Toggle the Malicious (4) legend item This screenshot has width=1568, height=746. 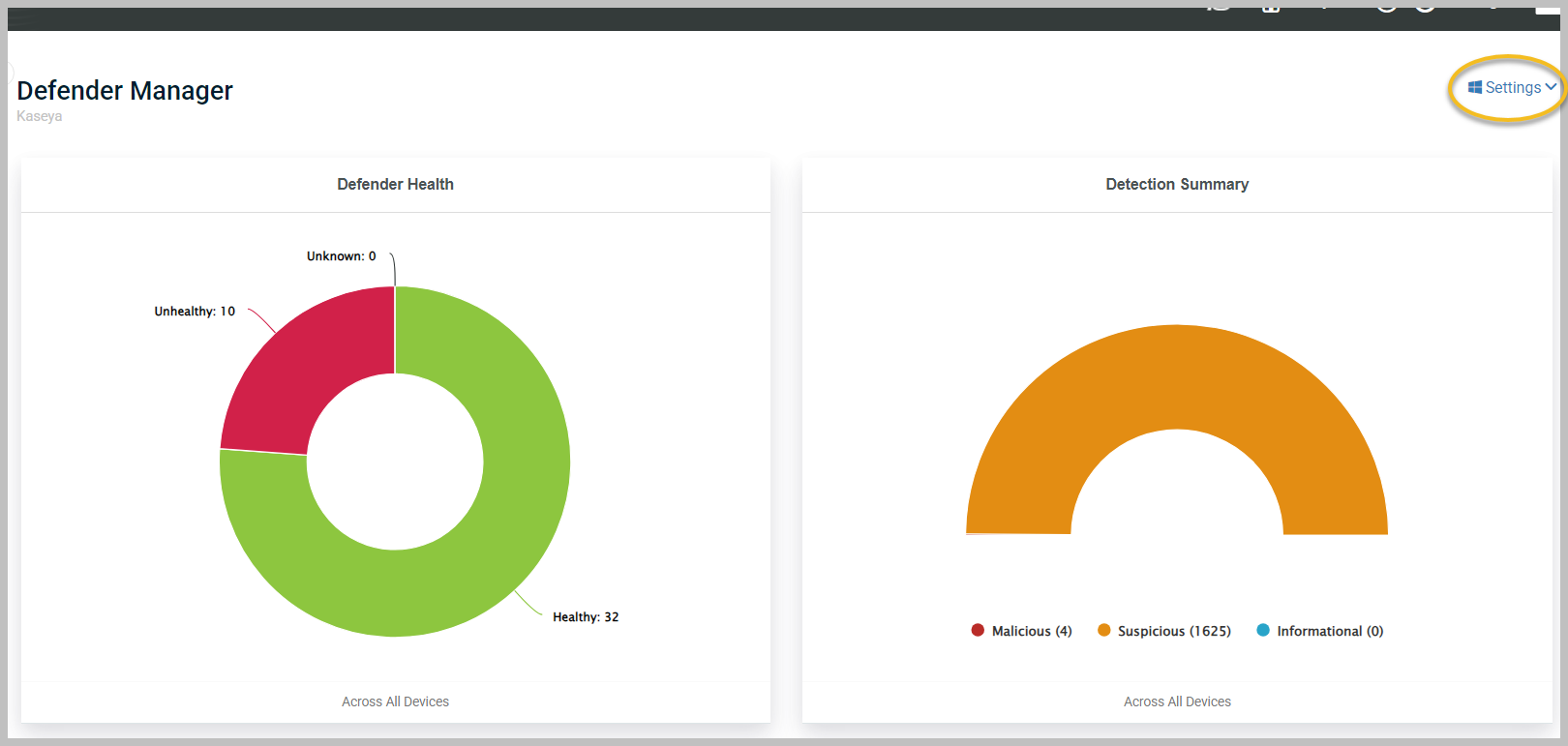[x=1022, y=631]
